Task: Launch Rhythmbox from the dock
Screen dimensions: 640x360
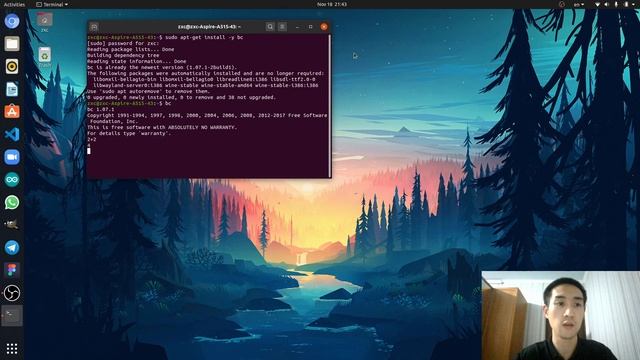Action: coord(12,67)
